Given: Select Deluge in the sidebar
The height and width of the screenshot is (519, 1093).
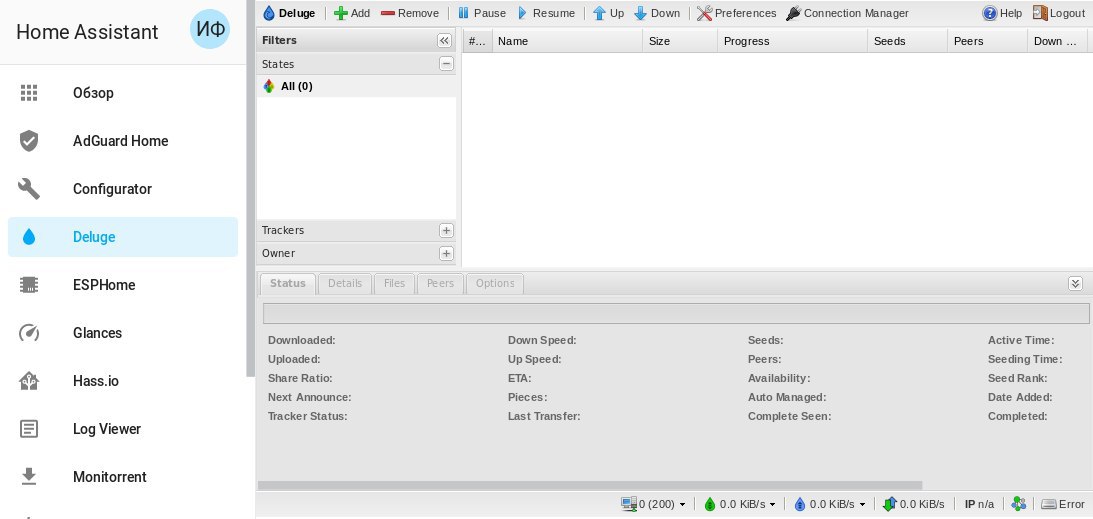Looking at the screenshot, I should pos(123,237).
